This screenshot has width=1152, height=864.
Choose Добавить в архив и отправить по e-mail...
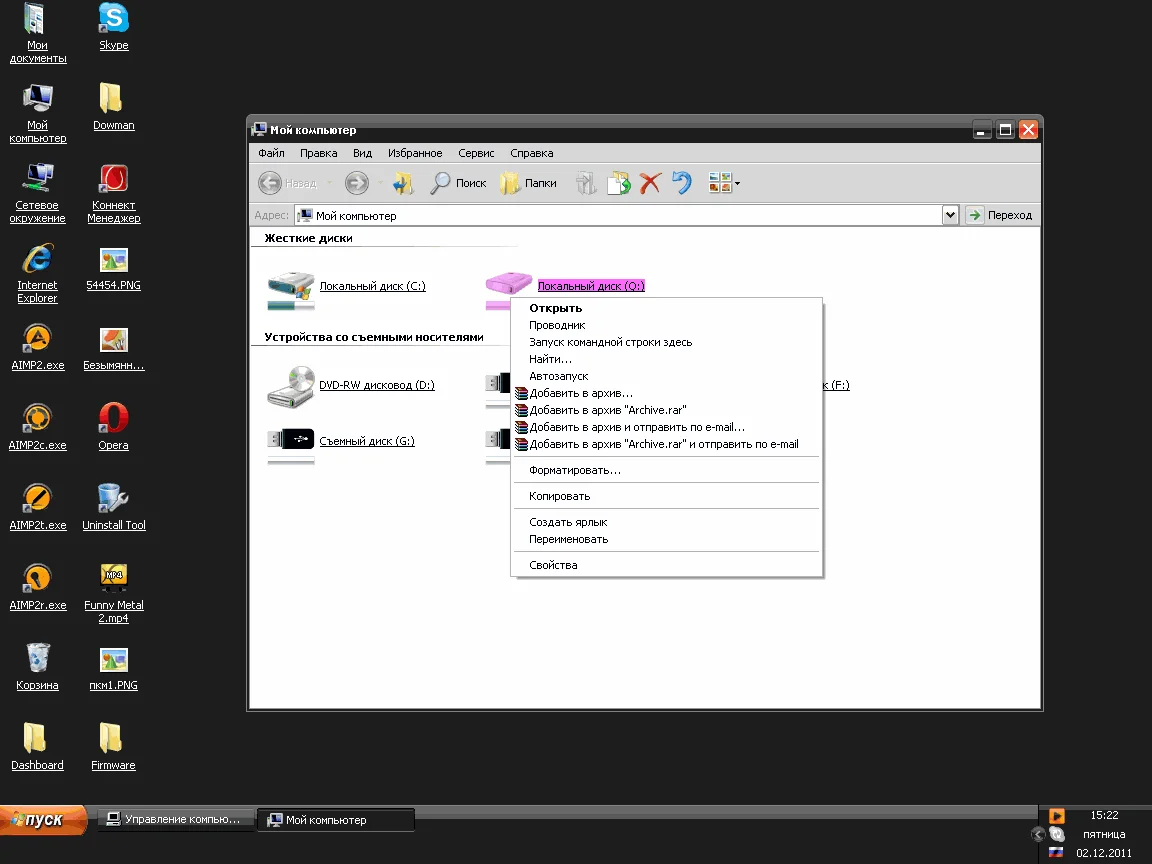coord(666,427)
